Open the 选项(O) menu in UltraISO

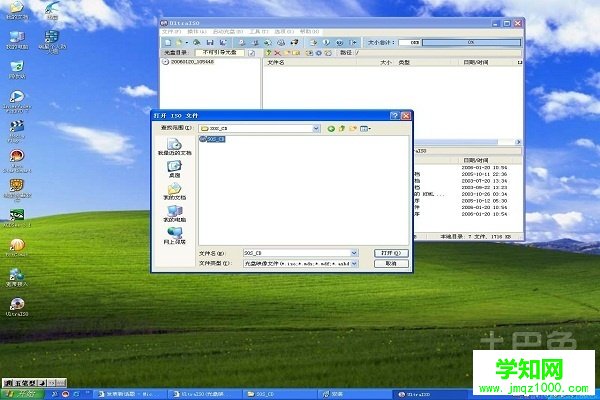pos(284,31)
